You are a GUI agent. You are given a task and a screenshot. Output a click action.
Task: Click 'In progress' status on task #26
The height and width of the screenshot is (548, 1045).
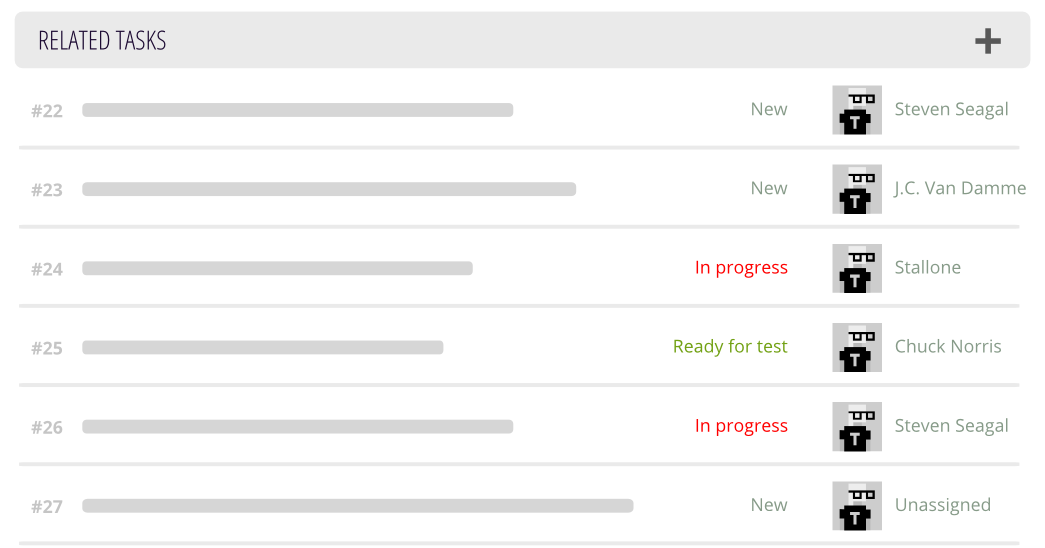pyautogui.click(x=741, y=426)
